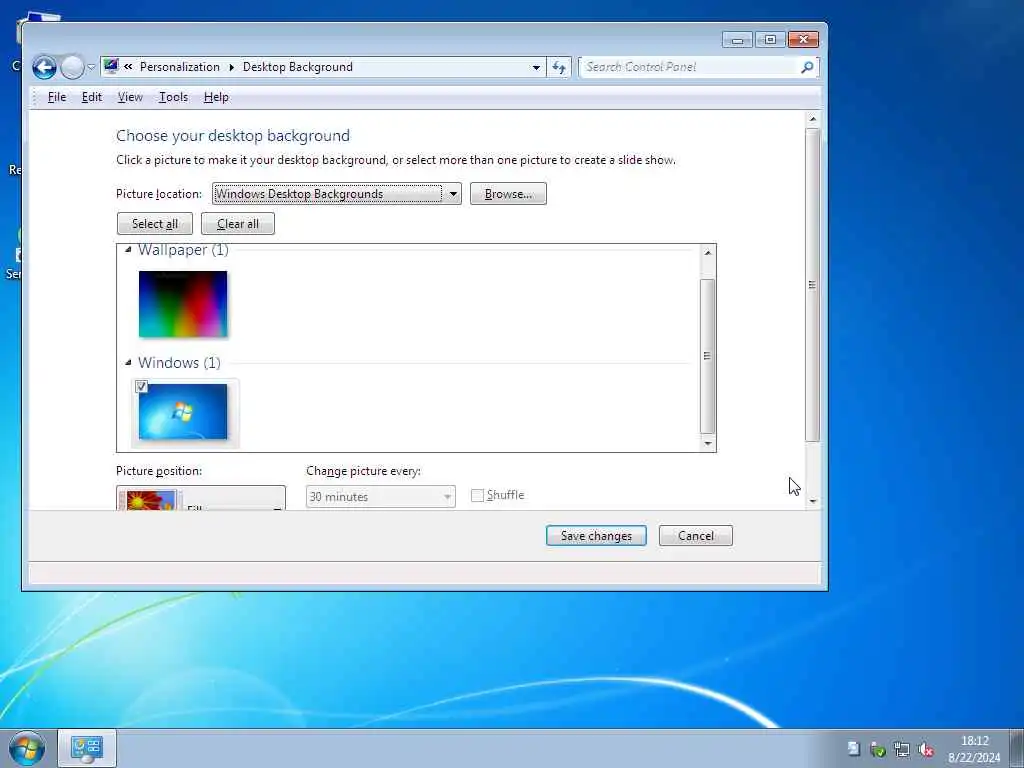Viewport: 1024px width, 768px height.
Task: Close the Desktop Background window
Action: (x=803, y=40)
